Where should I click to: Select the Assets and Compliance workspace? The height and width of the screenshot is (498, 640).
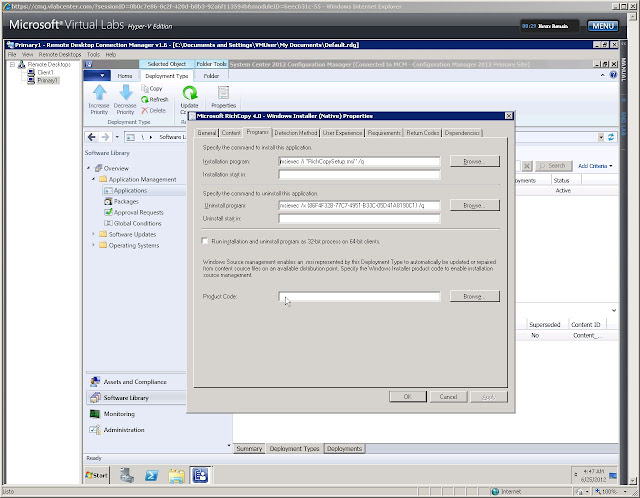(135, 382)
